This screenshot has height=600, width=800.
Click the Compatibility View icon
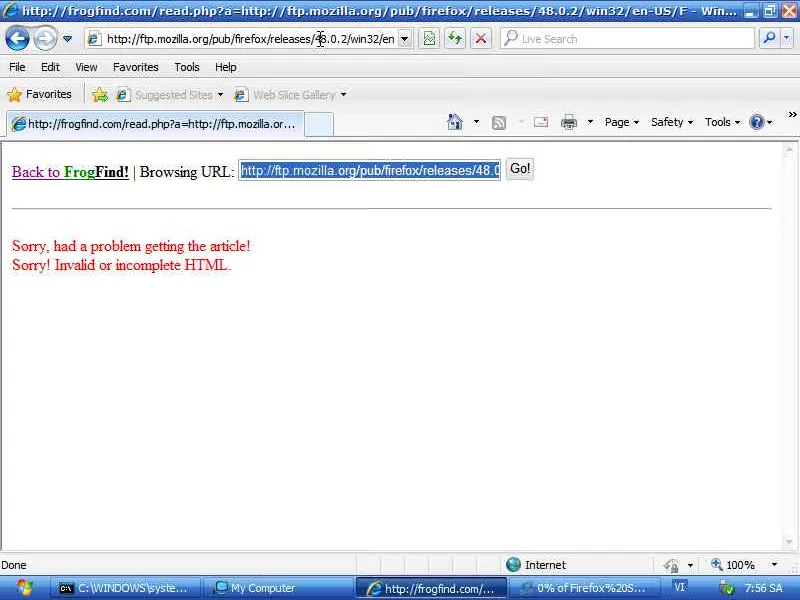(430, 39)
